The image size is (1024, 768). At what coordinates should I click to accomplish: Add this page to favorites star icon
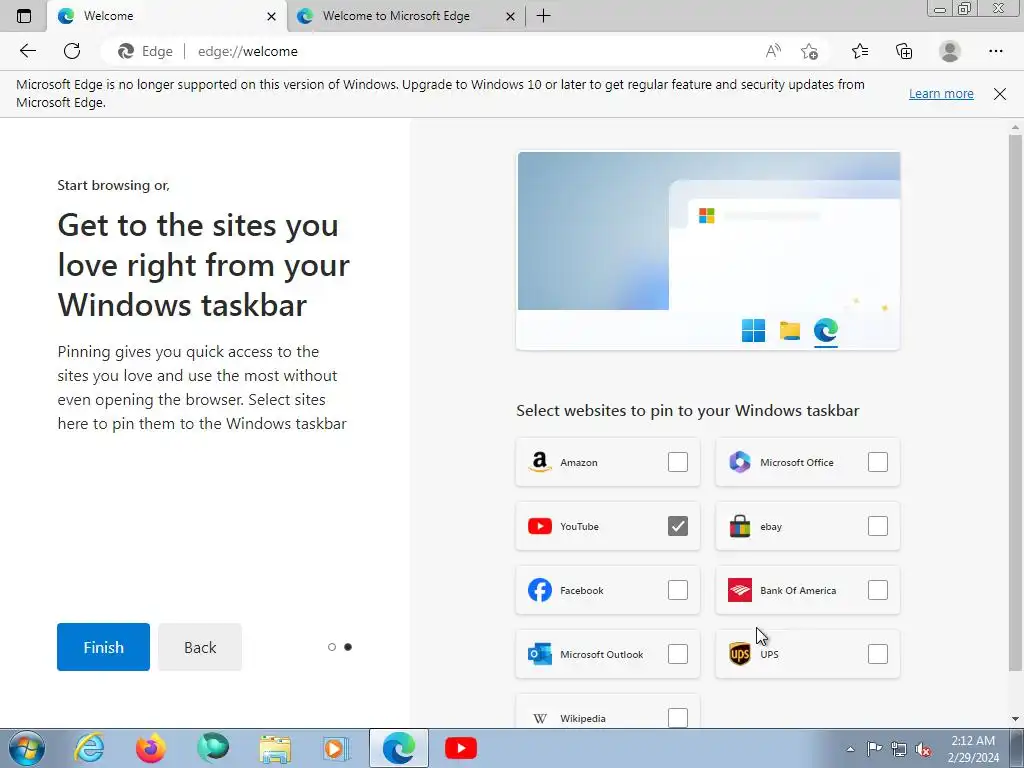tap(809, 51)
